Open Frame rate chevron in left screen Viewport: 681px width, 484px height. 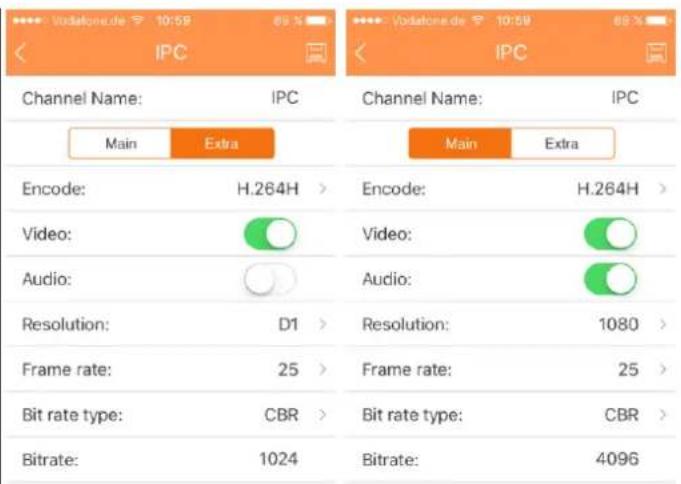pyautogui.click(x=323, y=369)
